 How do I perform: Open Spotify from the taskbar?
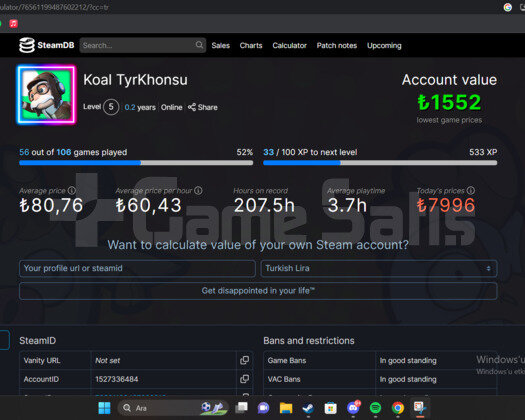pyautogui.click(x=375, y=408)
